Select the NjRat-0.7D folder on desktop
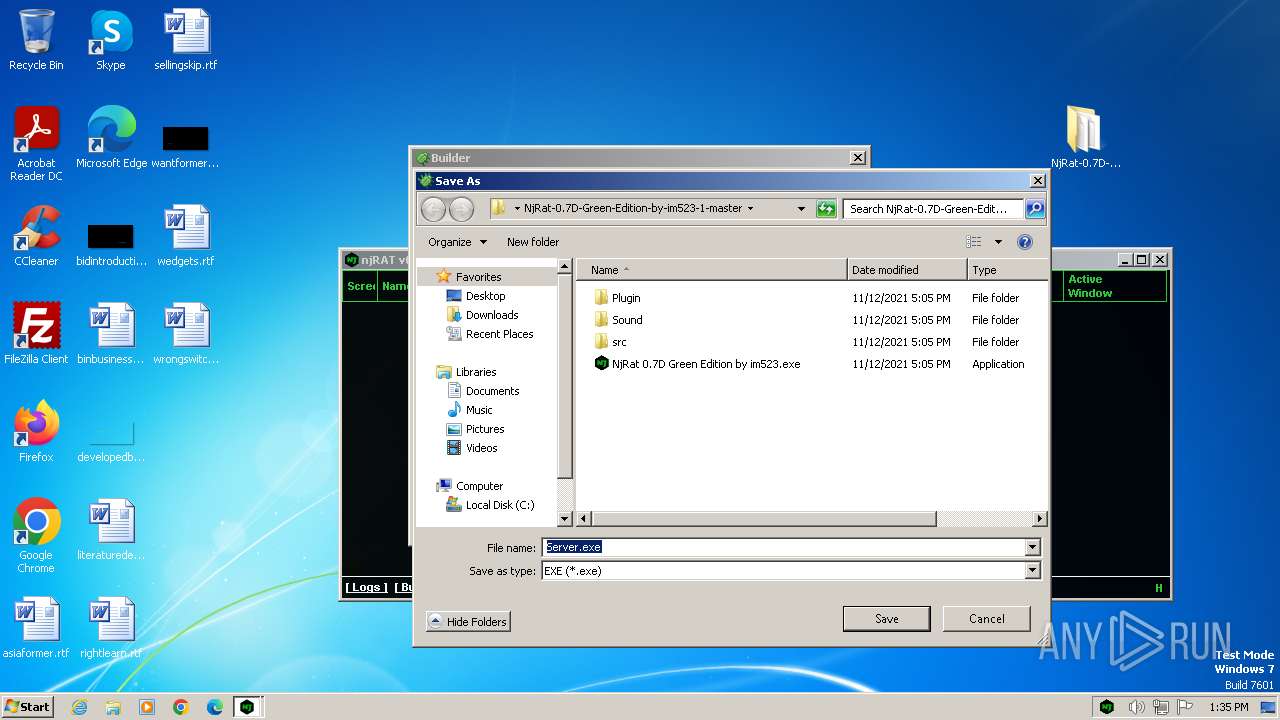The height and width of the screenshot is (720, 1280). 1085,138
